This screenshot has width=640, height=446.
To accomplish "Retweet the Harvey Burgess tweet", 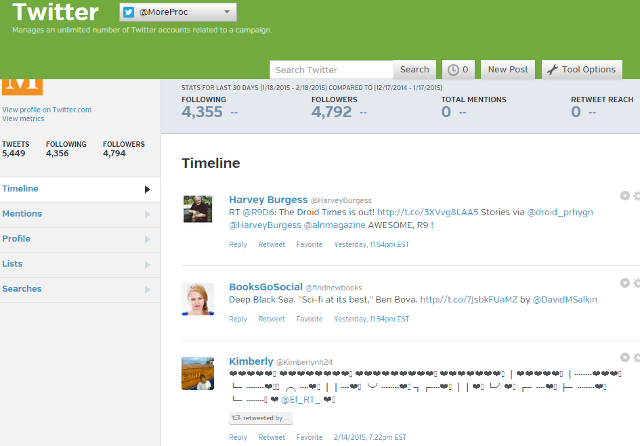I will (272, 244).
